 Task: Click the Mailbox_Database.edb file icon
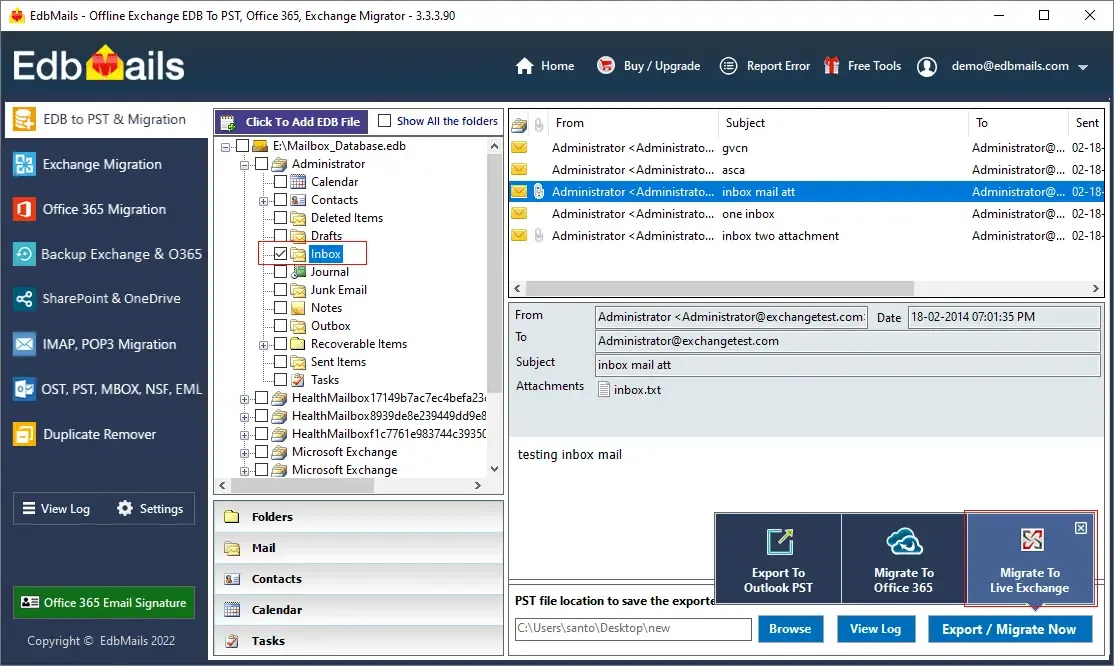[260, 146]
